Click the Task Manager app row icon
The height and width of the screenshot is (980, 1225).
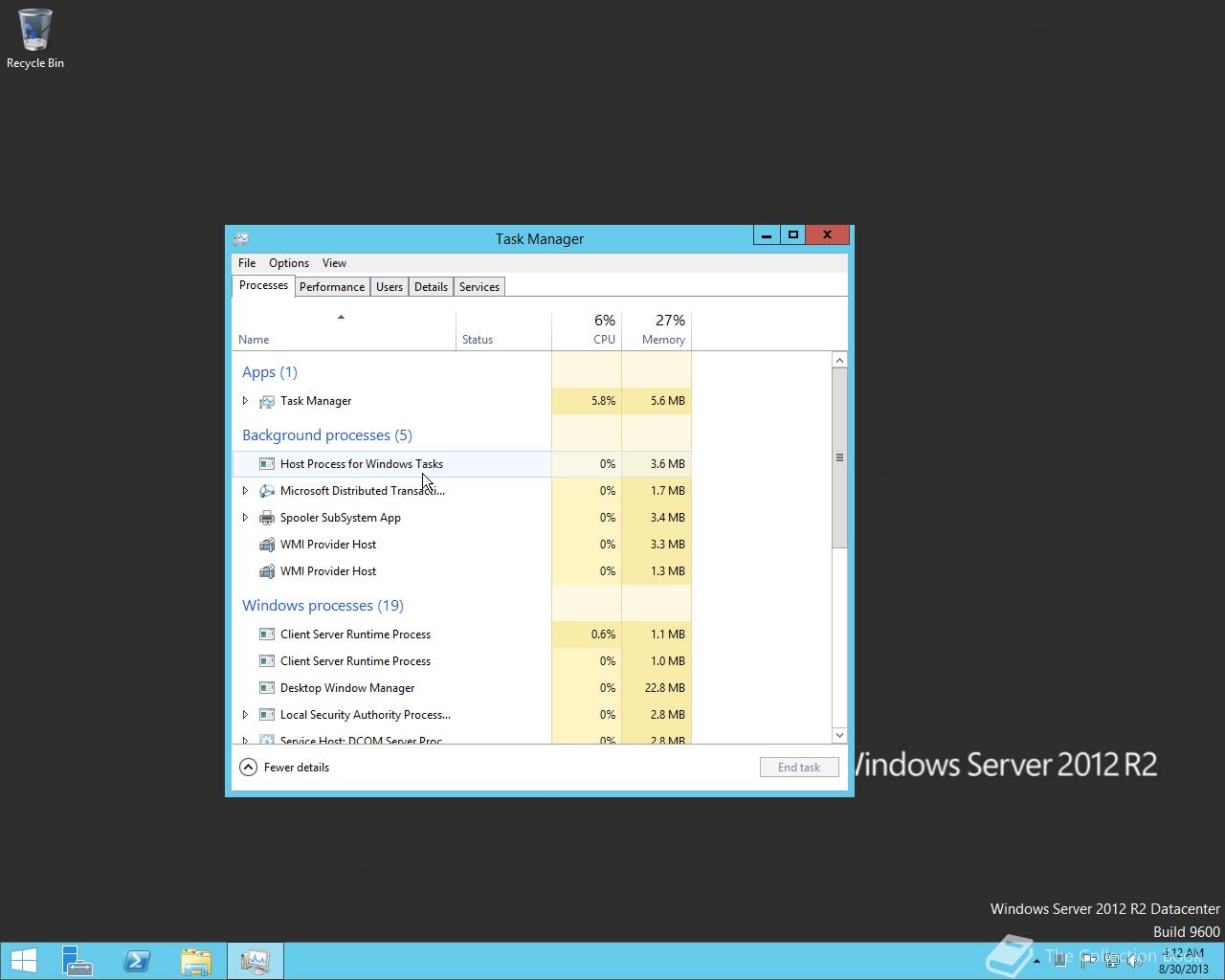(x=267, y=401)
